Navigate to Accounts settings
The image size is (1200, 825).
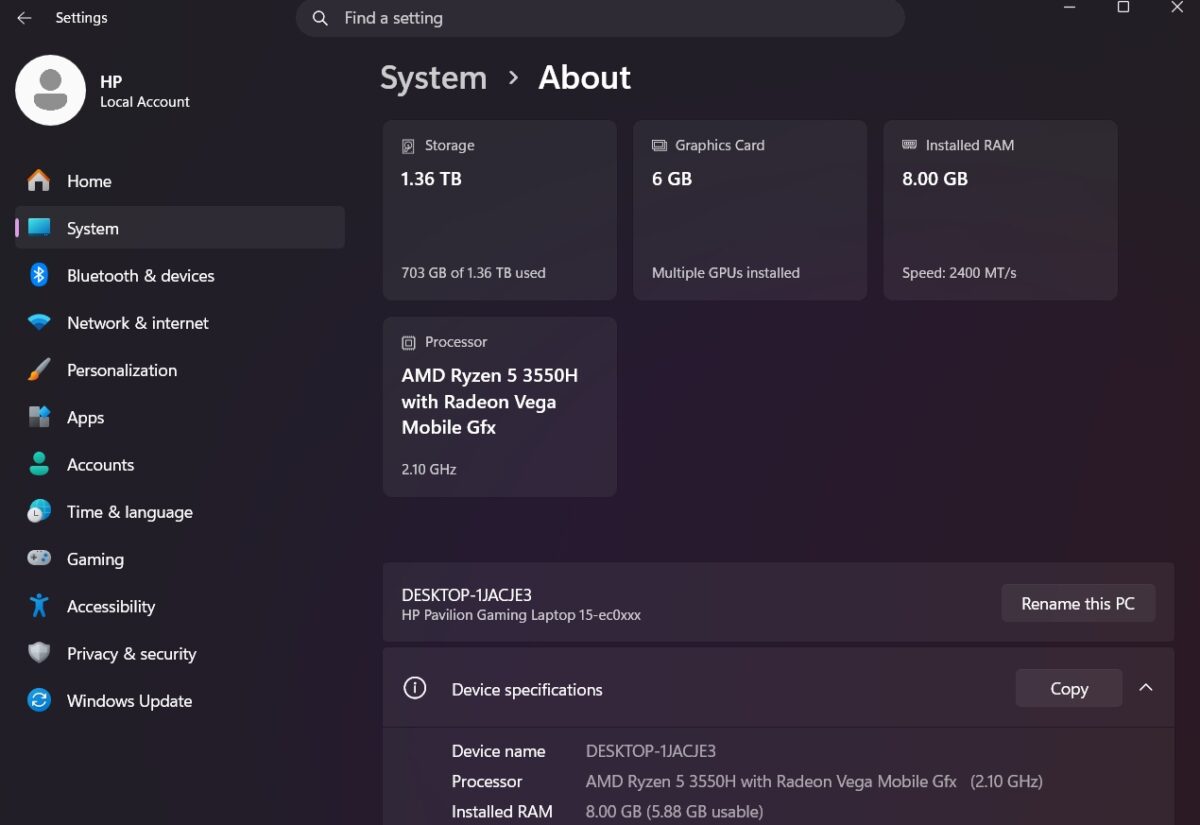tap(180, 464)
